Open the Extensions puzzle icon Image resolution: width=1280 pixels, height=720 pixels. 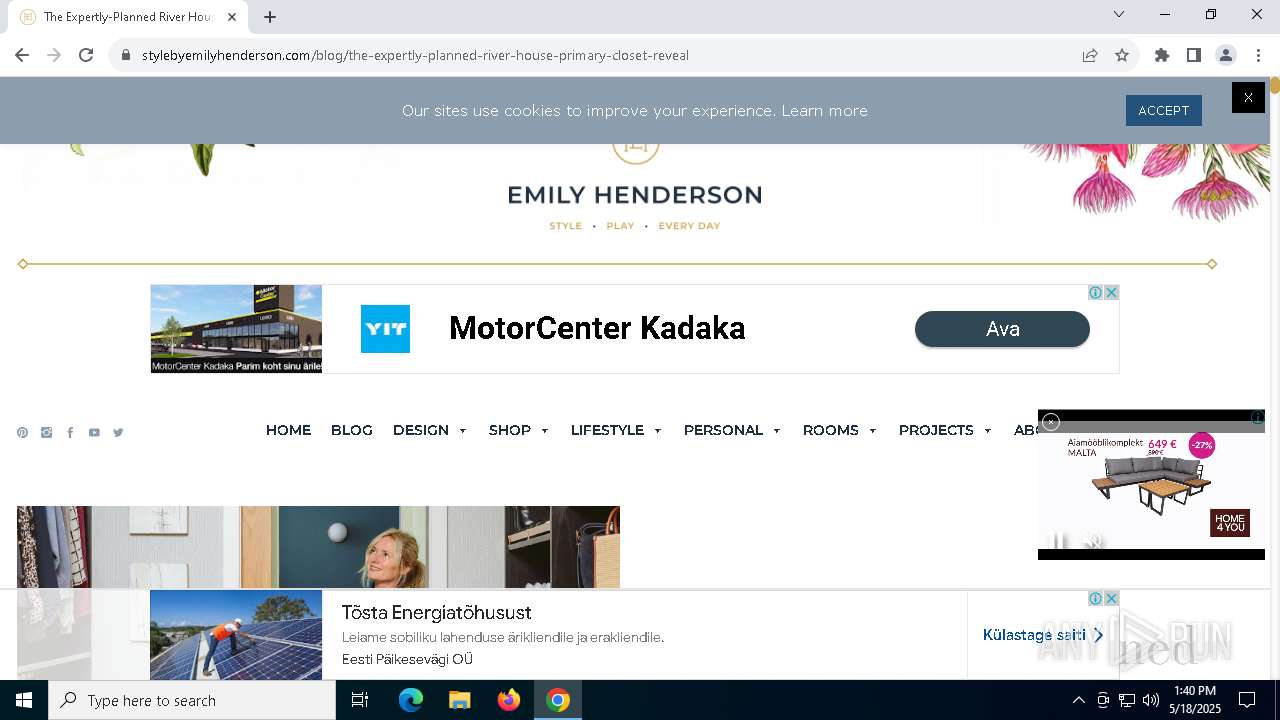tap(1162, 55)
